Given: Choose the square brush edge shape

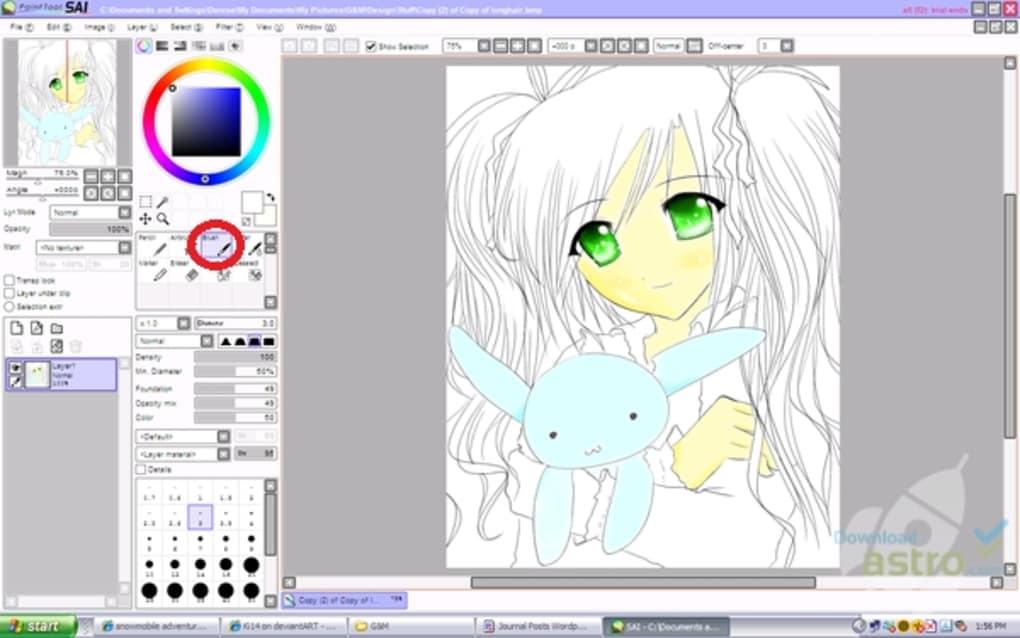Looking at the screenshot, I should (x=269, y=341).
